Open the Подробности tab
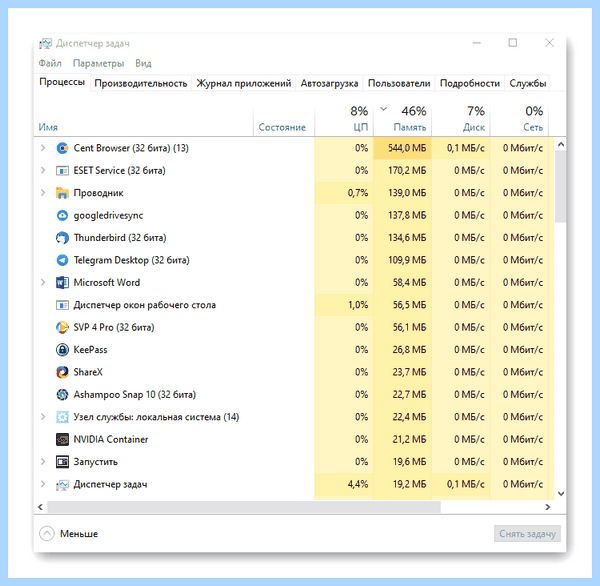The image size is (600, 586). point(470,83)
